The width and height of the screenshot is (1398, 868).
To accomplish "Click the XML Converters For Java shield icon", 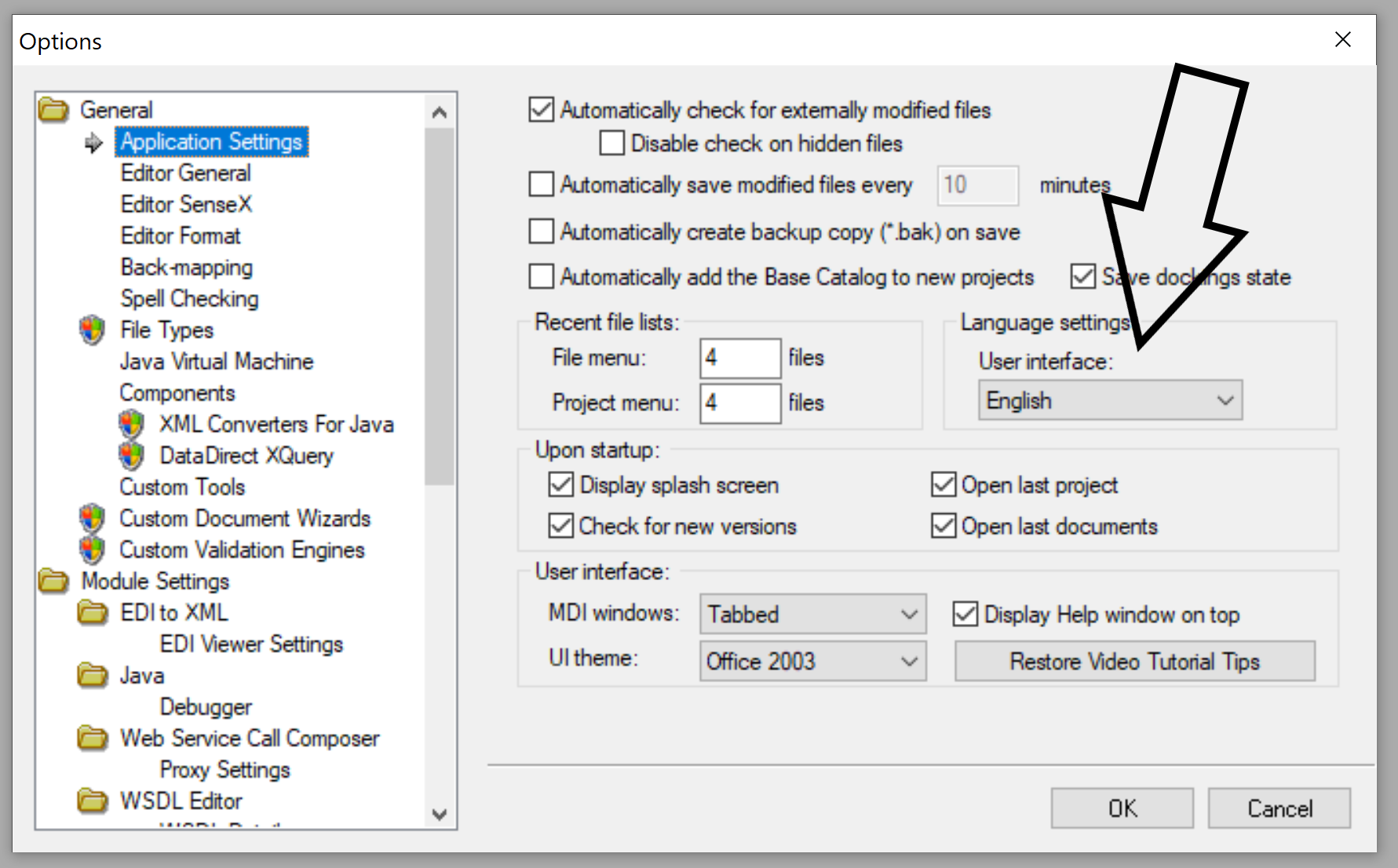I will tap(131, 425).
